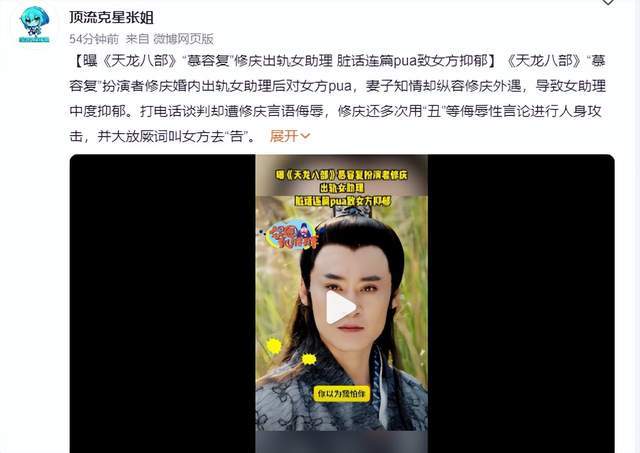The height and width of the screenshot is (453, 640).
Task: Click the 来自 label before the source
Action: click(x=137, y=39)
